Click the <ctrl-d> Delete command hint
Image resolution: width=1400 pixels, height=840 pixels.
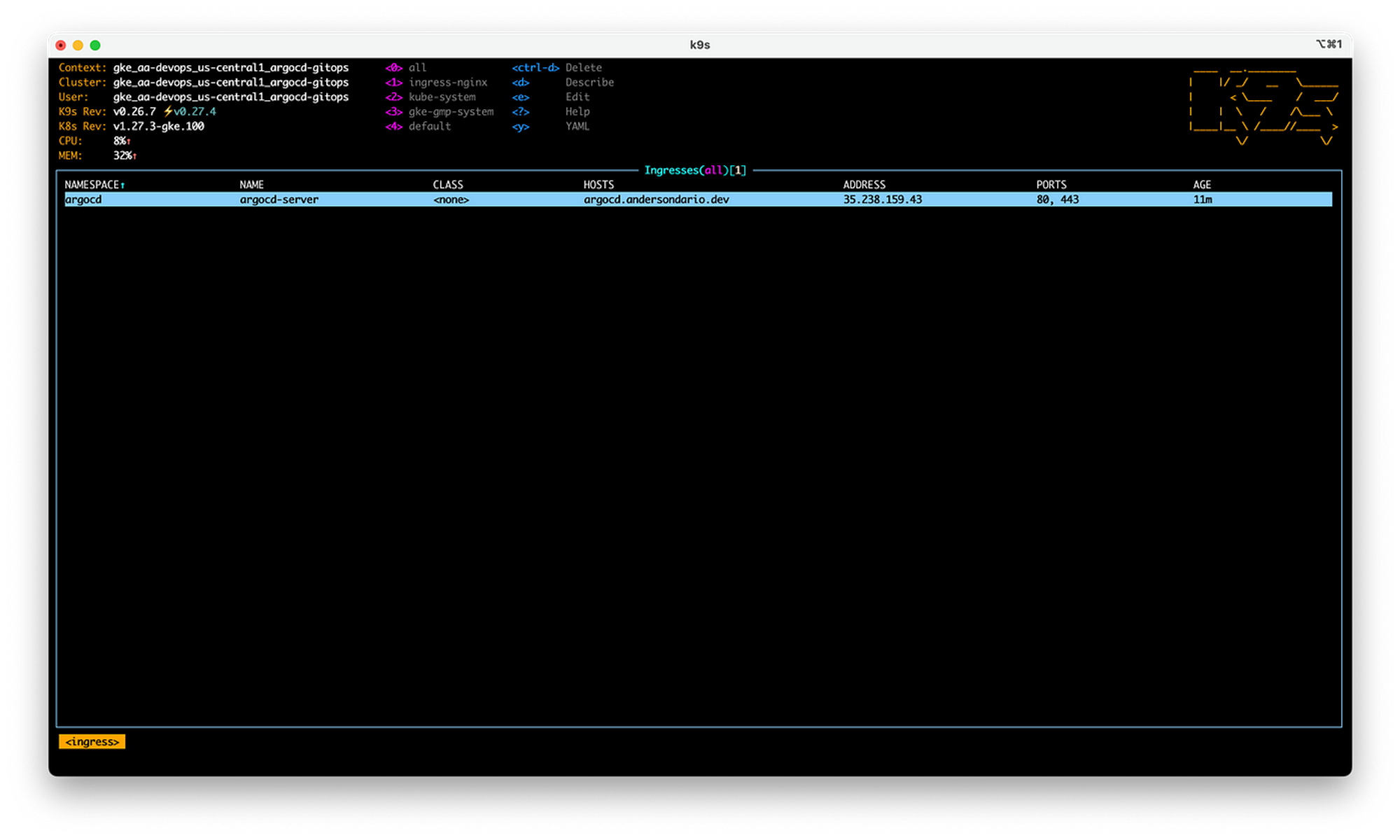556,68
